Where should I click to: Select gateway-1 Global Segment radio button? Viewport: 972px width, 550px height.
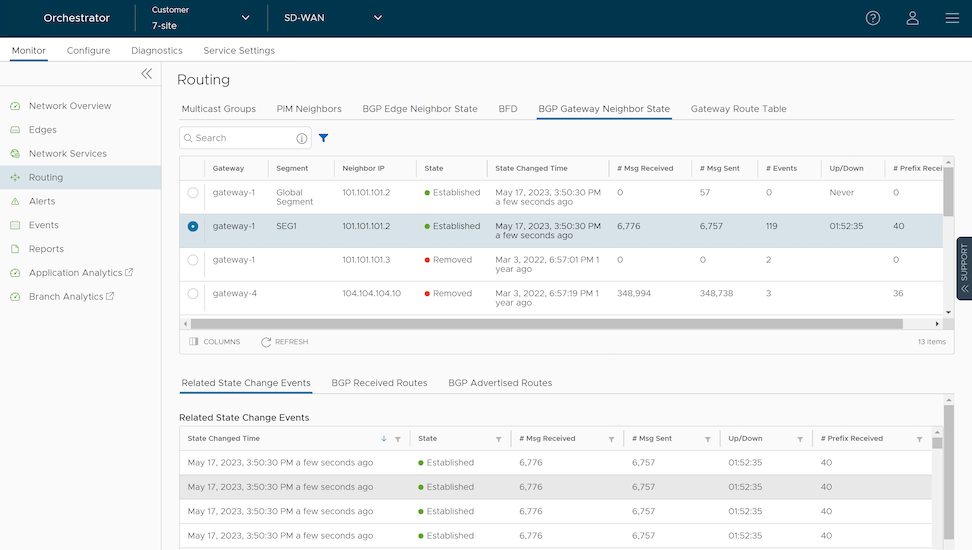[193, 193]
